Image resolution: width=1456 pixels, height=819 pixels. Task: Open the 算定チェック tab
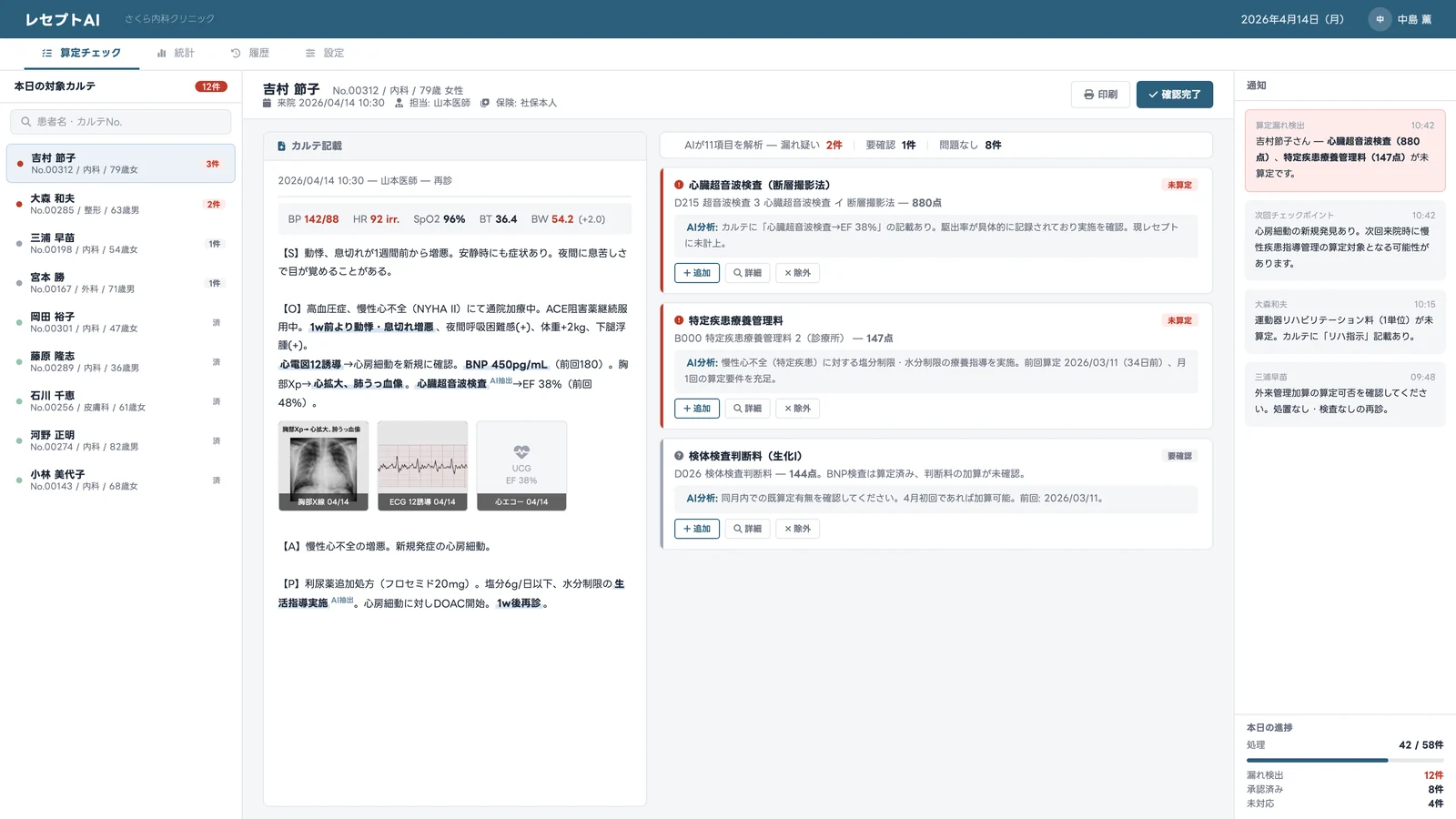coord(81,54)
